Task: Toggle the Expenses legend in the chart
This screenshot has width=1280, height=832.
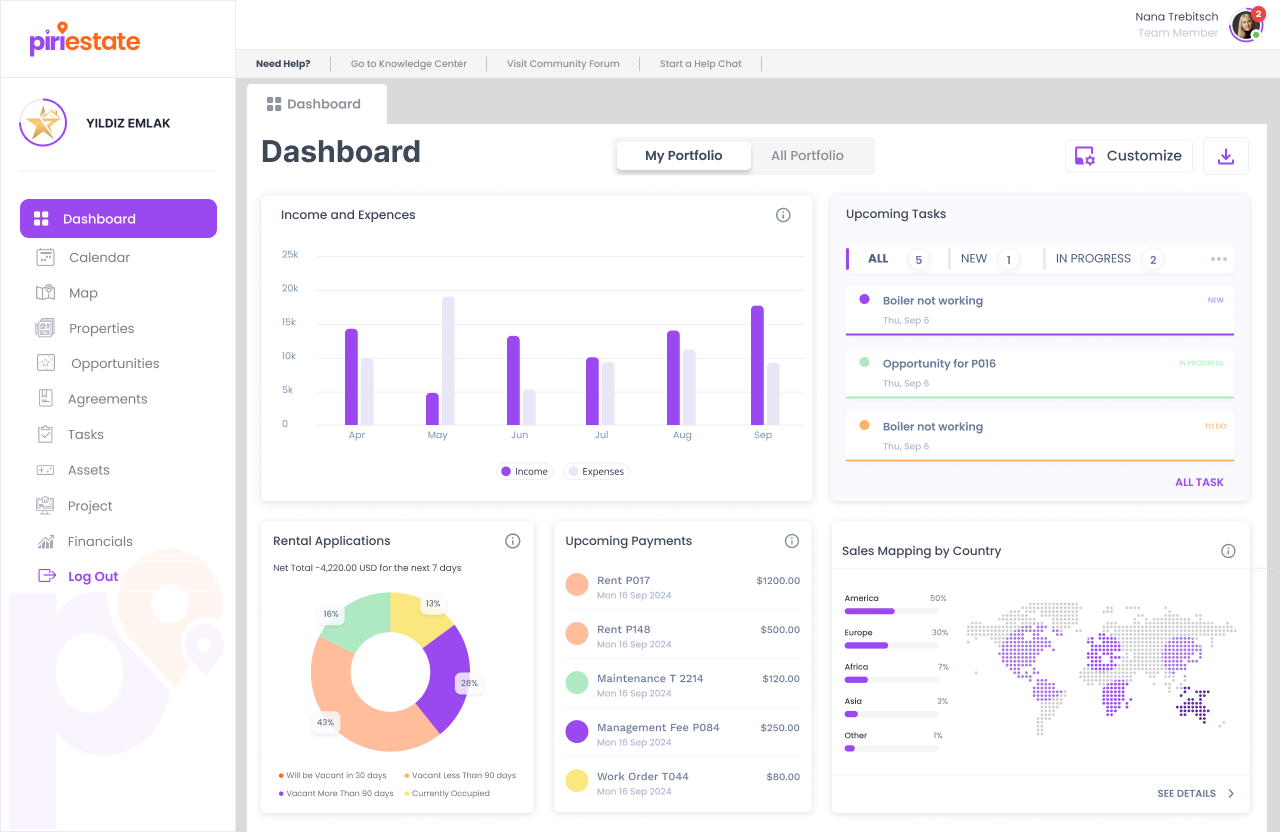Action: pyautogui.click(x=595, y=471)
